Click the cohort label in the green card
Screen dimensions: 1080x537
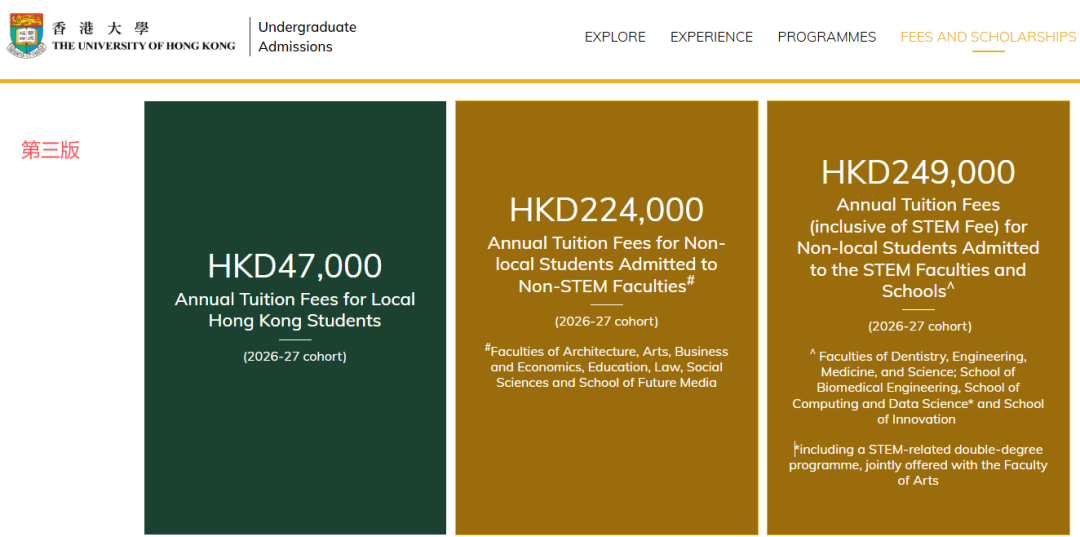(x=295, y=356)
